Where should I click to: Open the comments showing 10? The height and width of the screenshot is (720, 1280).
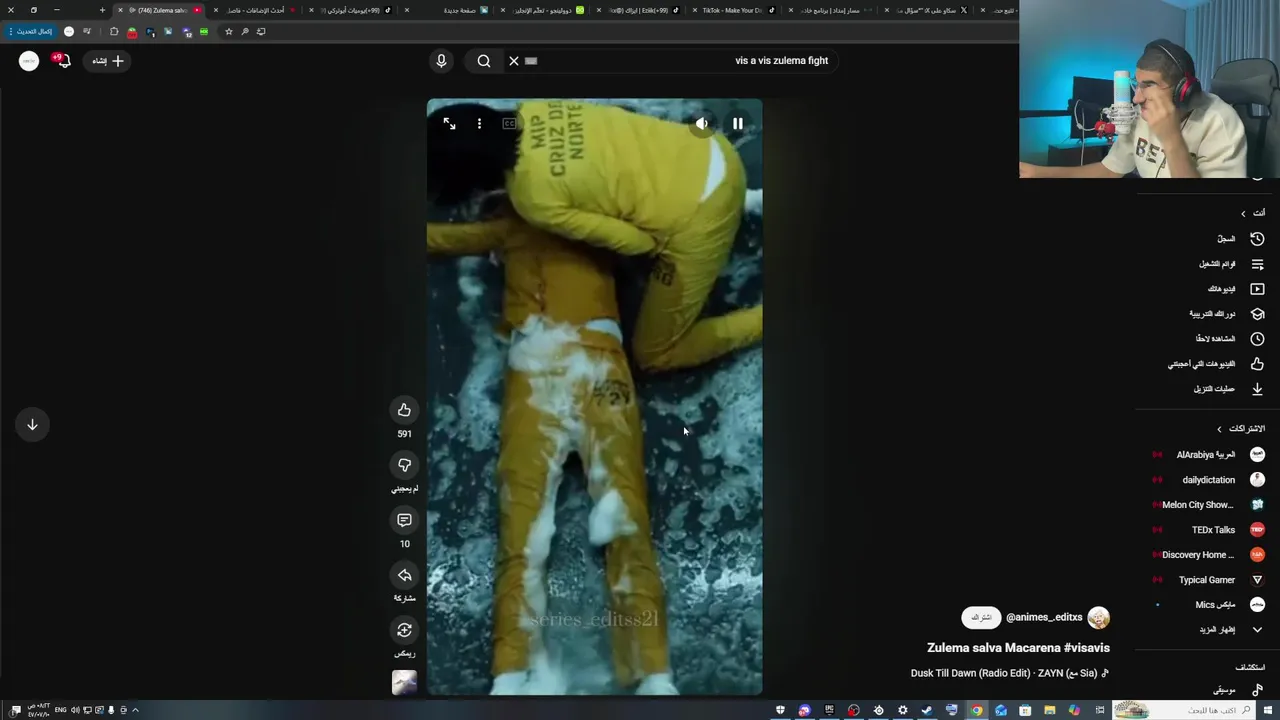point(404,520)
